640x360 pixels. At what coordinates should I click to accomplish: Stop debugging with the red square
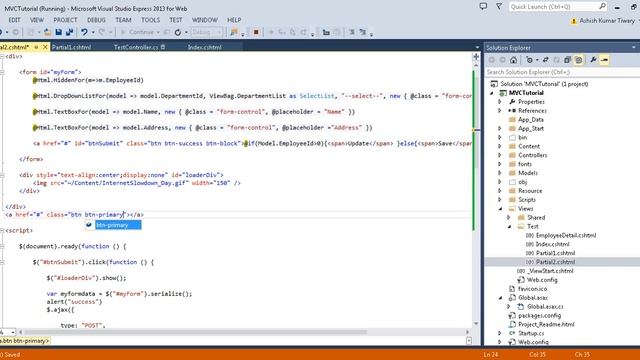[256, 32]
